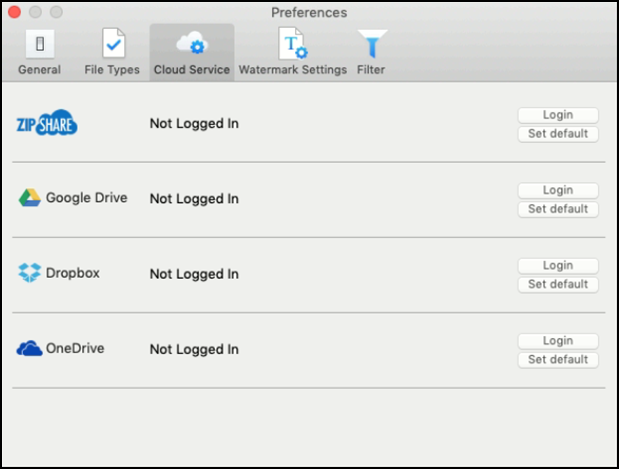
Task: Switch to Watermark Settings tab label
Action: (x=293, y=70)
